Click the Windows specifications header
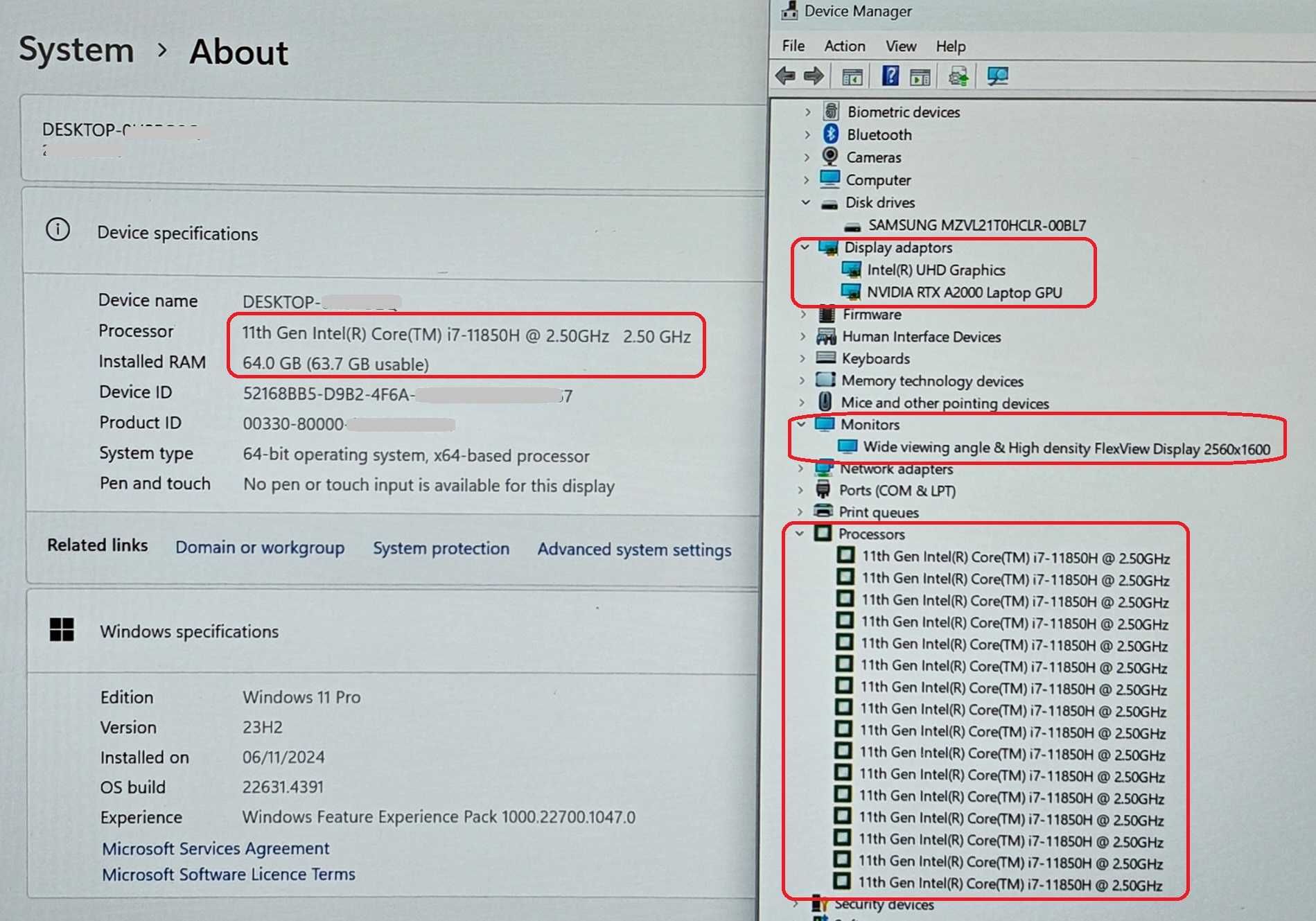1316x921 pixels. [189, 631]
